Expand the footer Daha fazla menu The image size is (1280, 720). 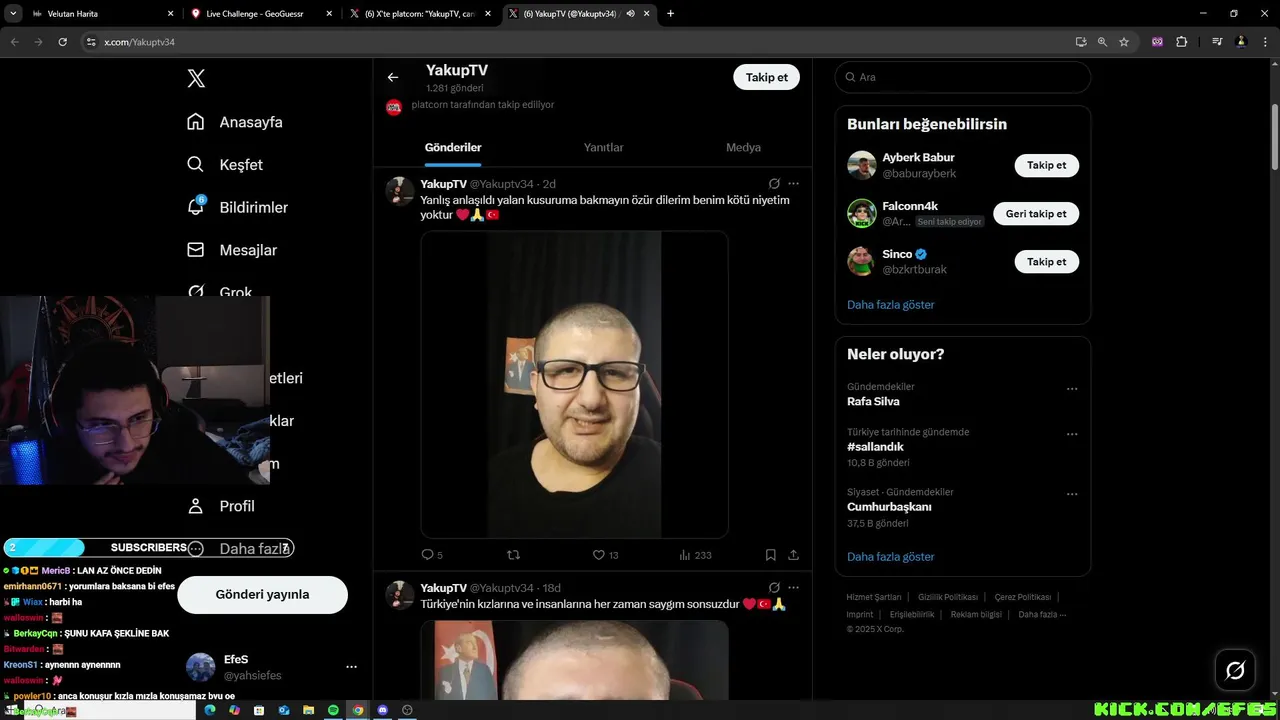(1042, 614)
